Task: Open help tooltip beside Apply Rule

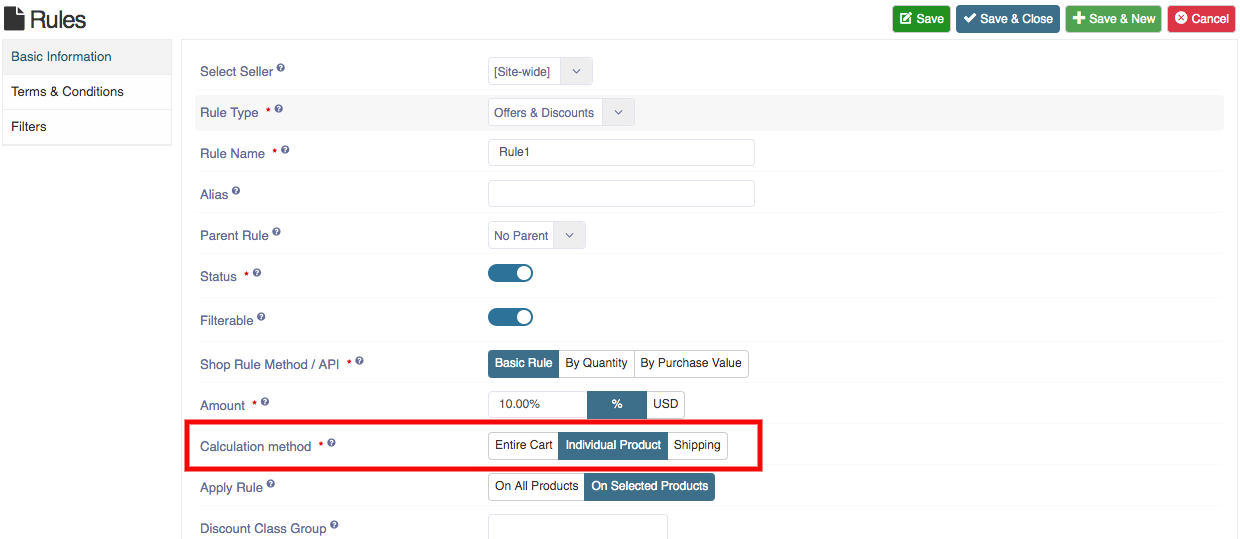Action: point(270,484)
